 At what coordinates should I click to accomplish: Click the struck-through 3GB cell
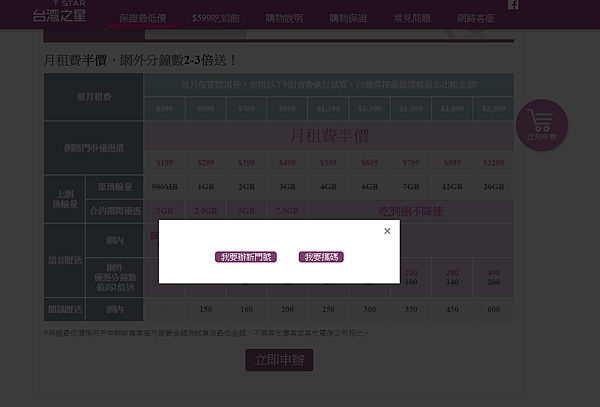287,187
